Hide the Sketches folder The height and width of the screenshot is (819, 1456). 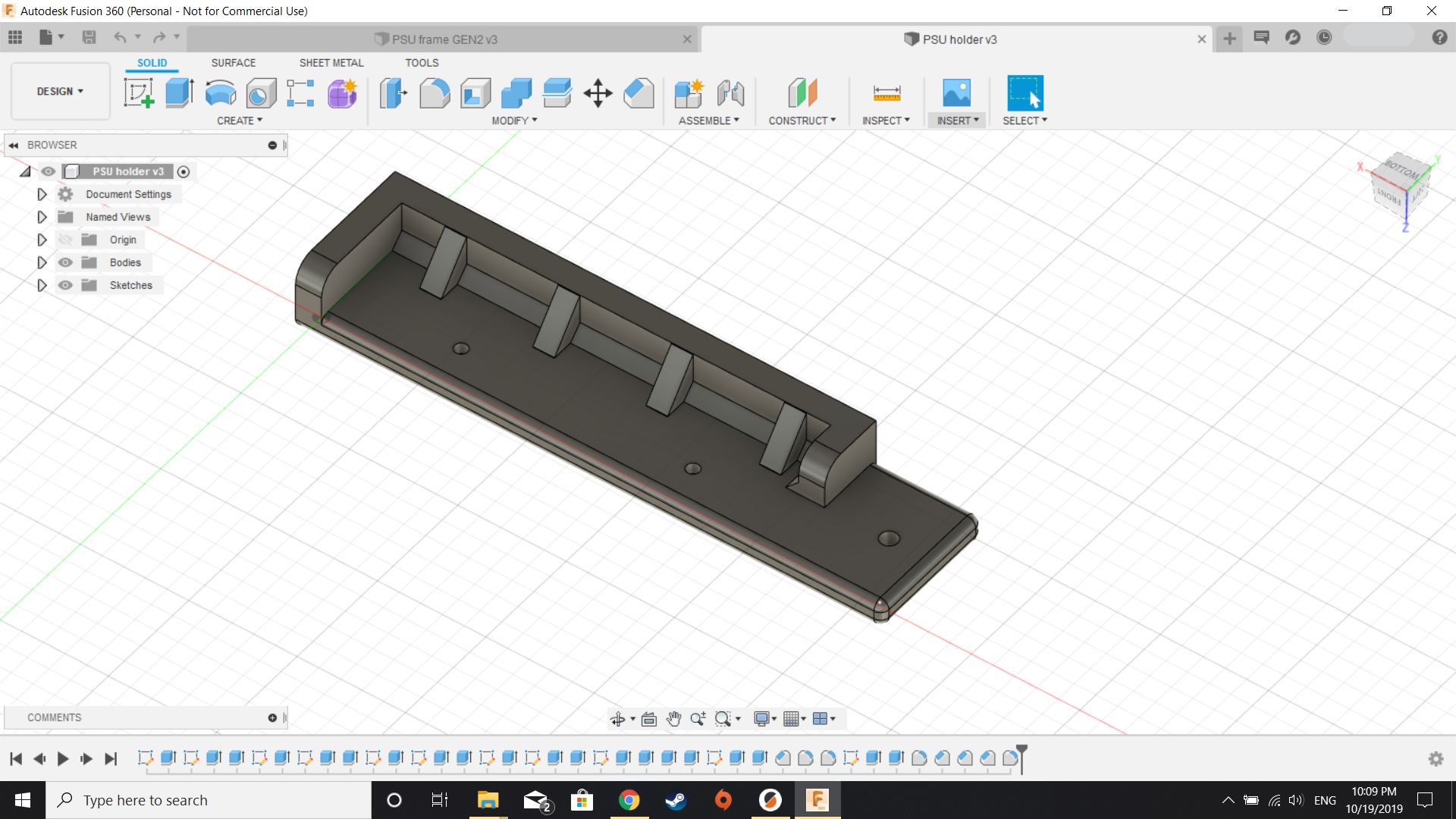click(x=66, y=285)
